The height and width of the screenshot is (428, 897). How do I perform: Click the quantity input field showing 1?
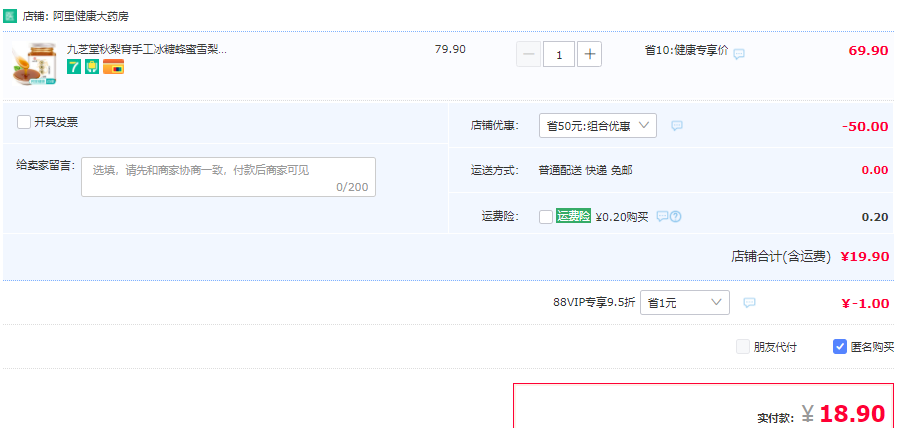559,54
